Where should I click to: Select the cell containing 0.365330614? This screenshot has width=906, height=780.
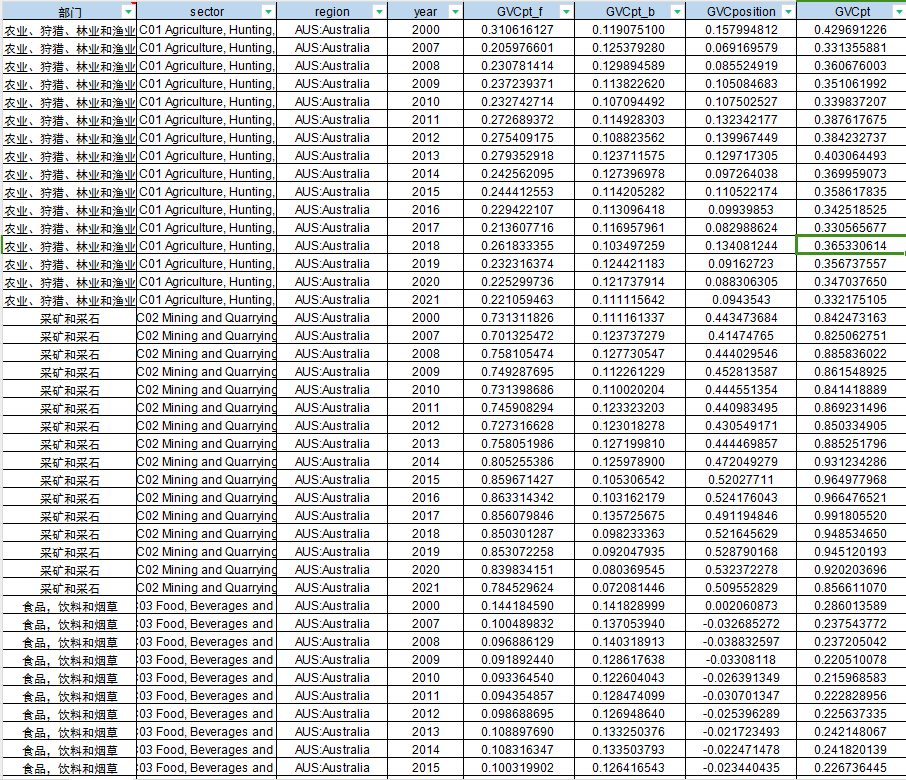point(850,246)
